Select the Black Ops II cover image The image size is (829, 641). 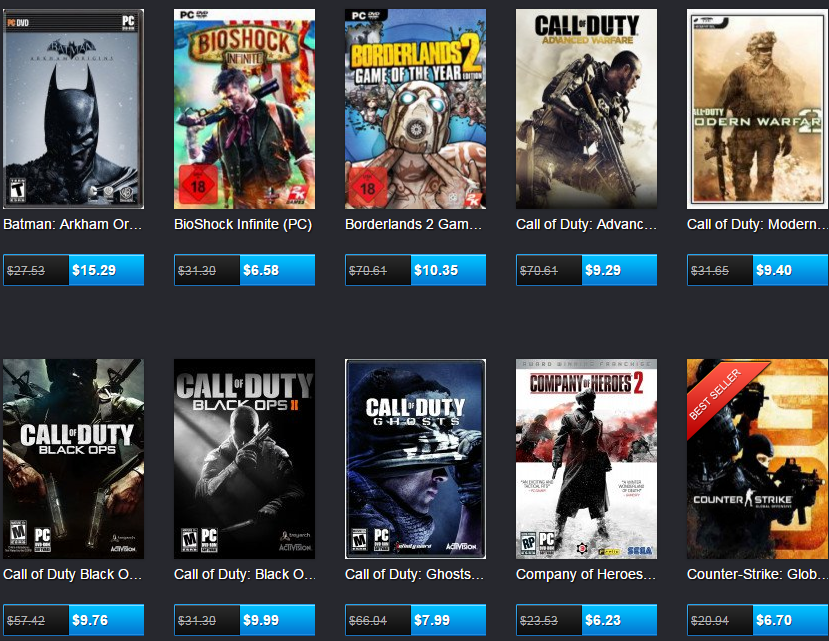[x=244, y=459]
